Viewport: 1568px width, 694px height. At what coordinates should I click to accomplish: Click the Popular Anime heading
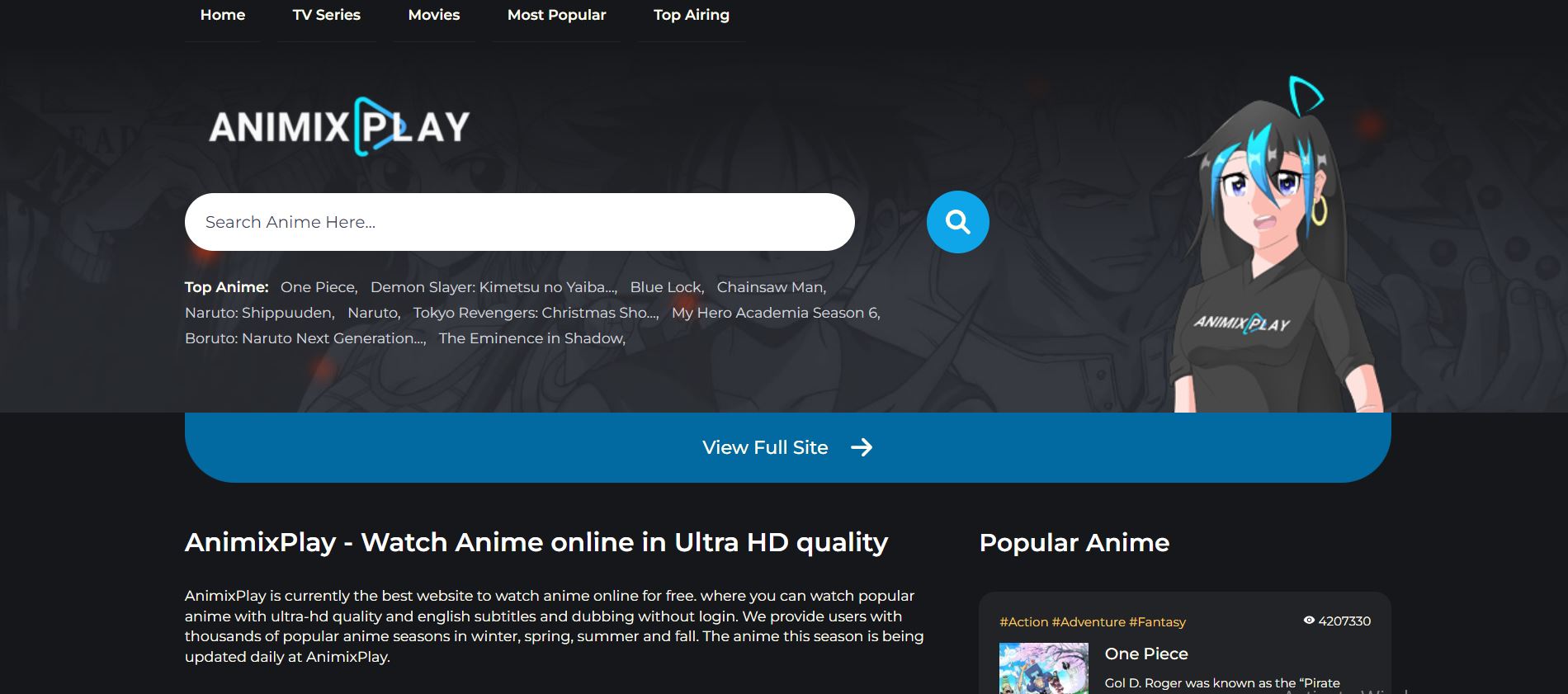click(x=1074, y=542)
